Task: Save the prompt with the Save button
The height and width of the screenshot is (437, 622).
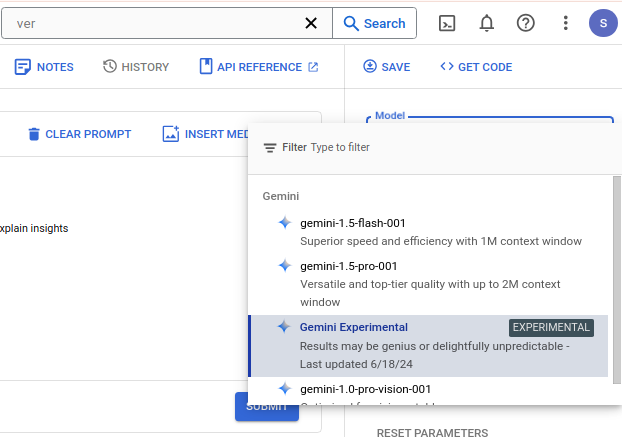Action: [387, 67]
